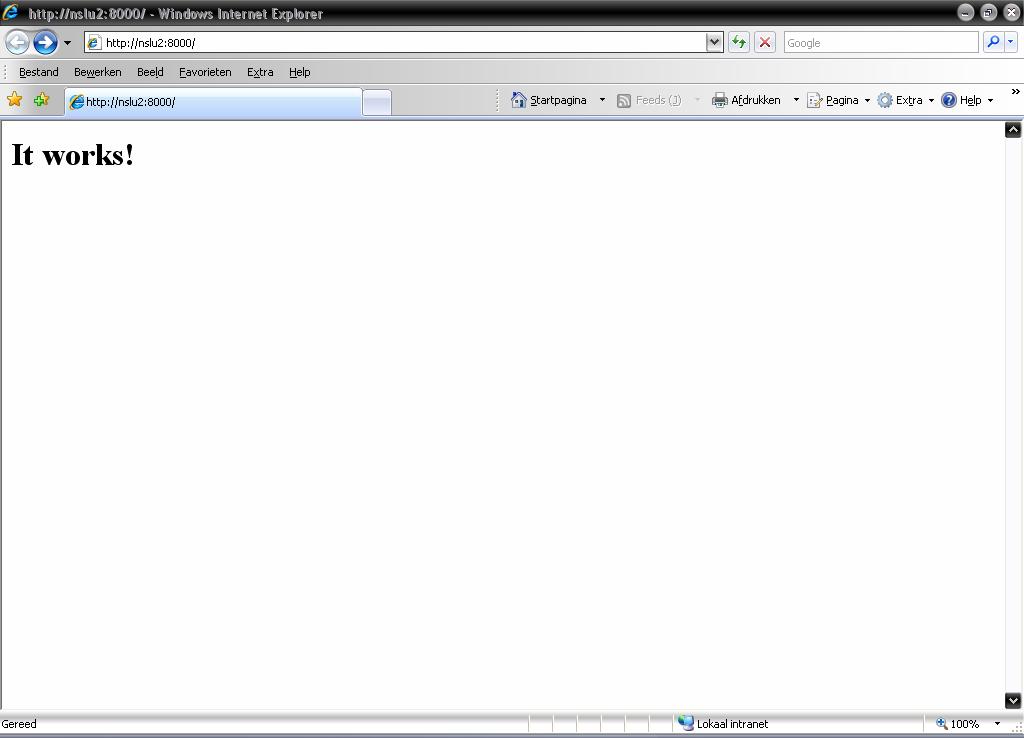Open the Bestand menu
1024x738 pixels.
click(x=39, y=72)
